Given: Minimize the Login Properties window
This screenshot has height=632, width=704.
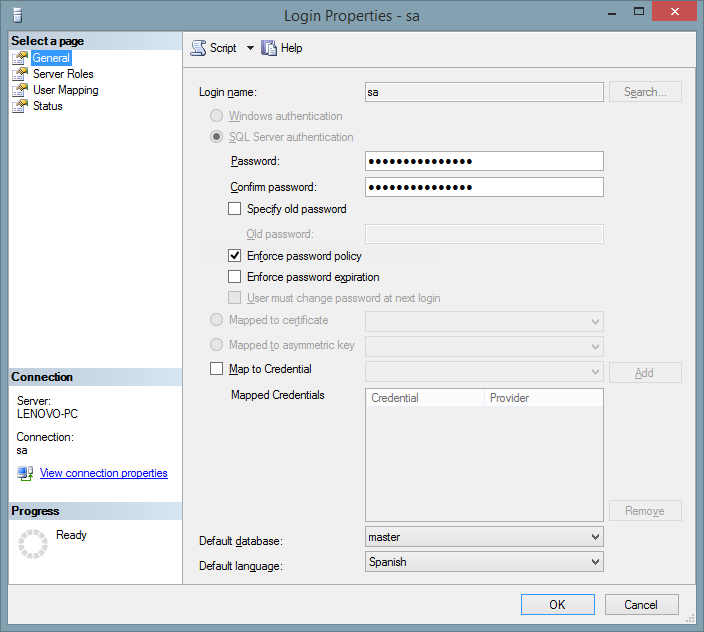Looking at the screenshot, I should pos(612,13).
